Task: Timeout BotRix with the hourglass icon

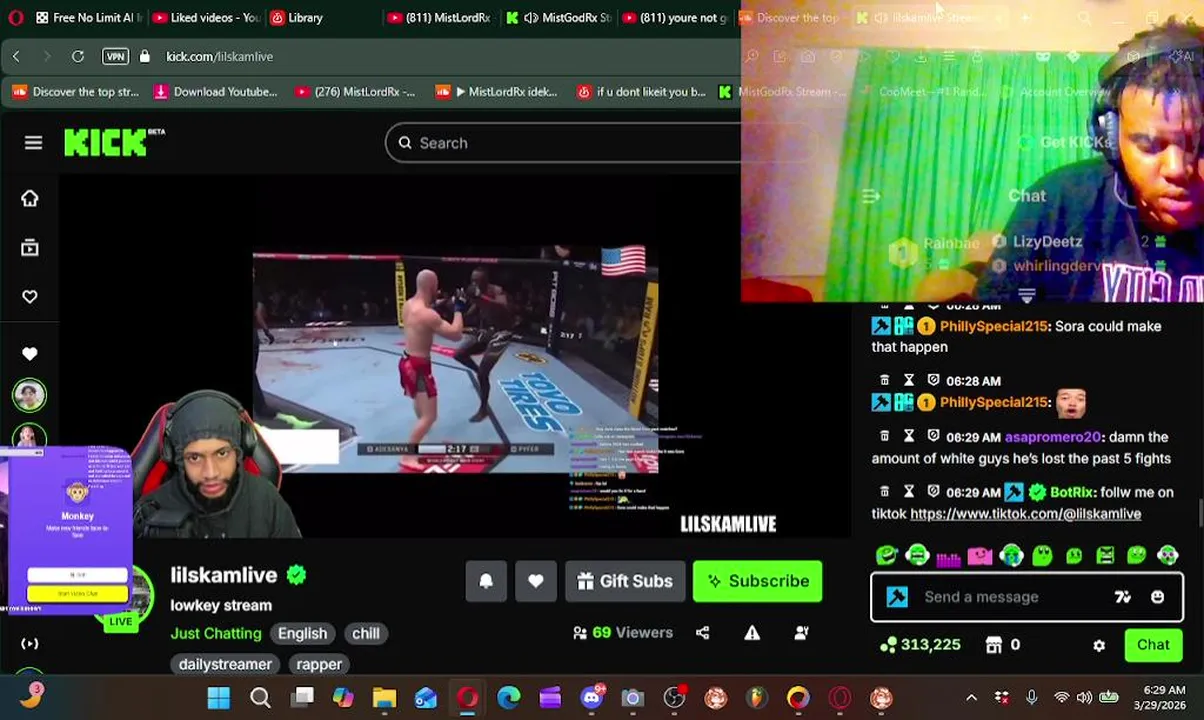Action: pyautogui.click(x=909, y=492)
